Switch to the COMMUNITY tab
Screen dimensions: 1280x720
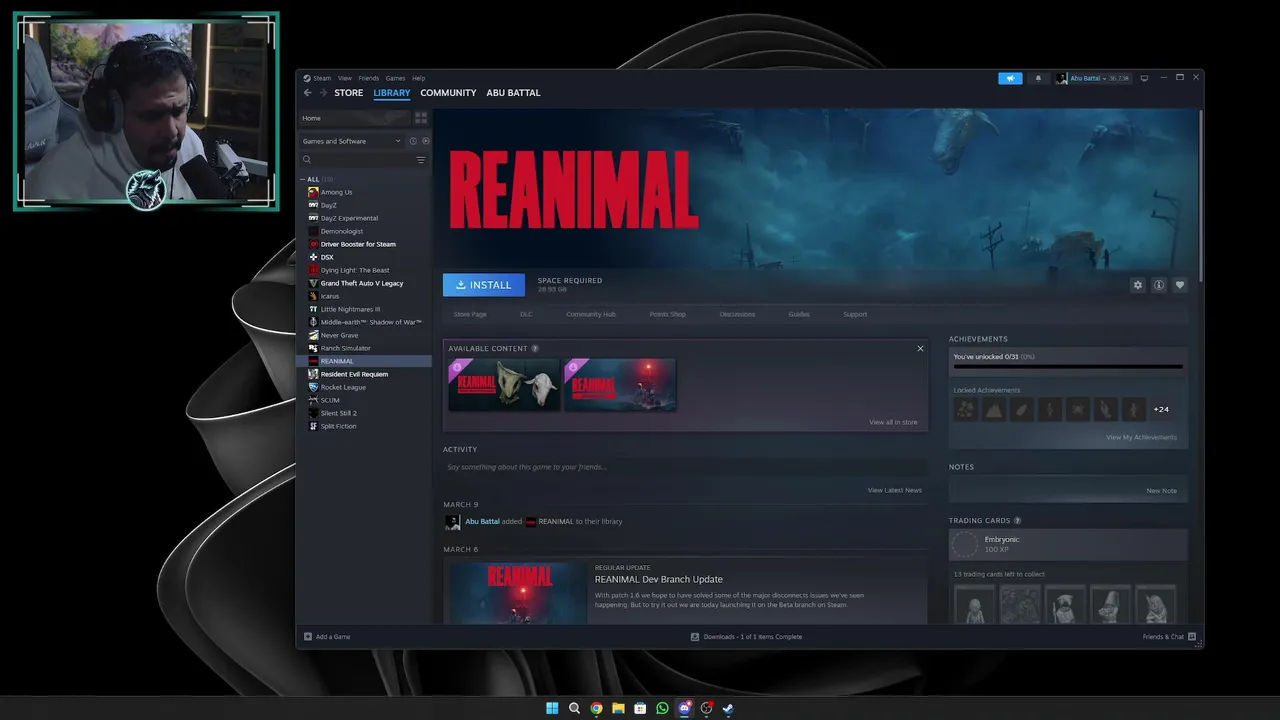click(448, 93)
